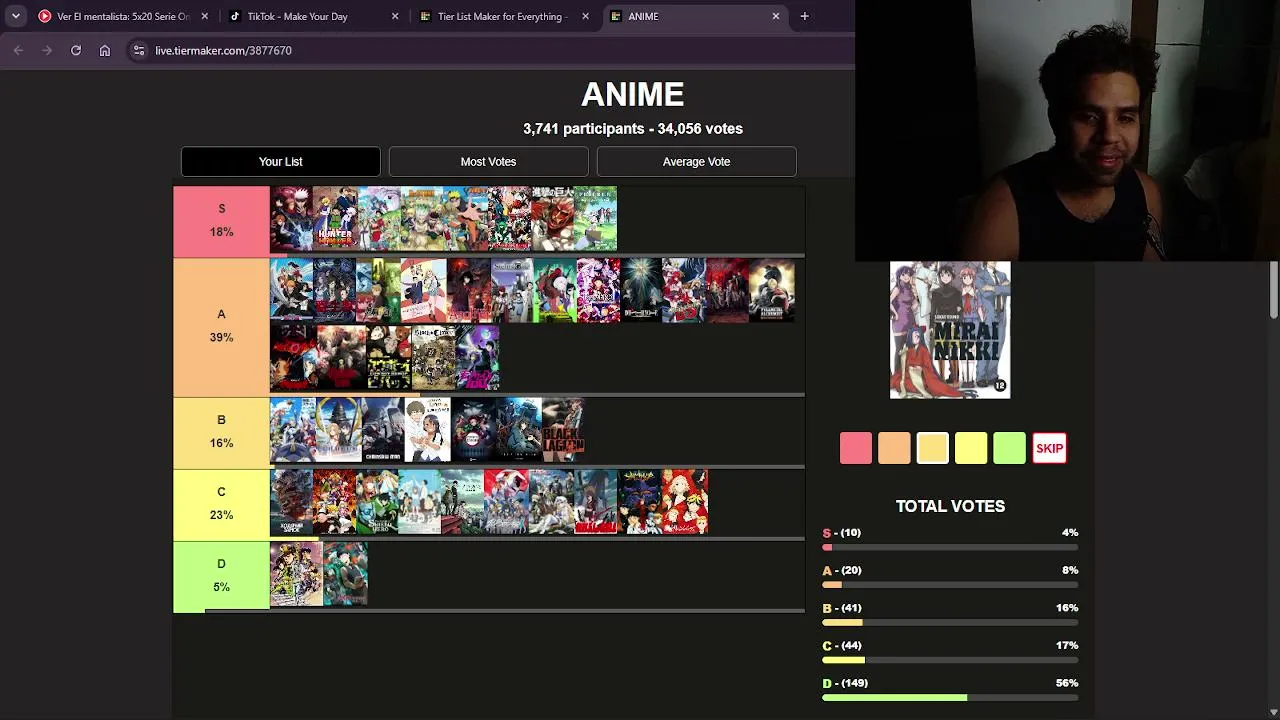Open a new browser tab
This screenshot has width=1280, height=720.
pyautogui.click(x=804, y=16)
